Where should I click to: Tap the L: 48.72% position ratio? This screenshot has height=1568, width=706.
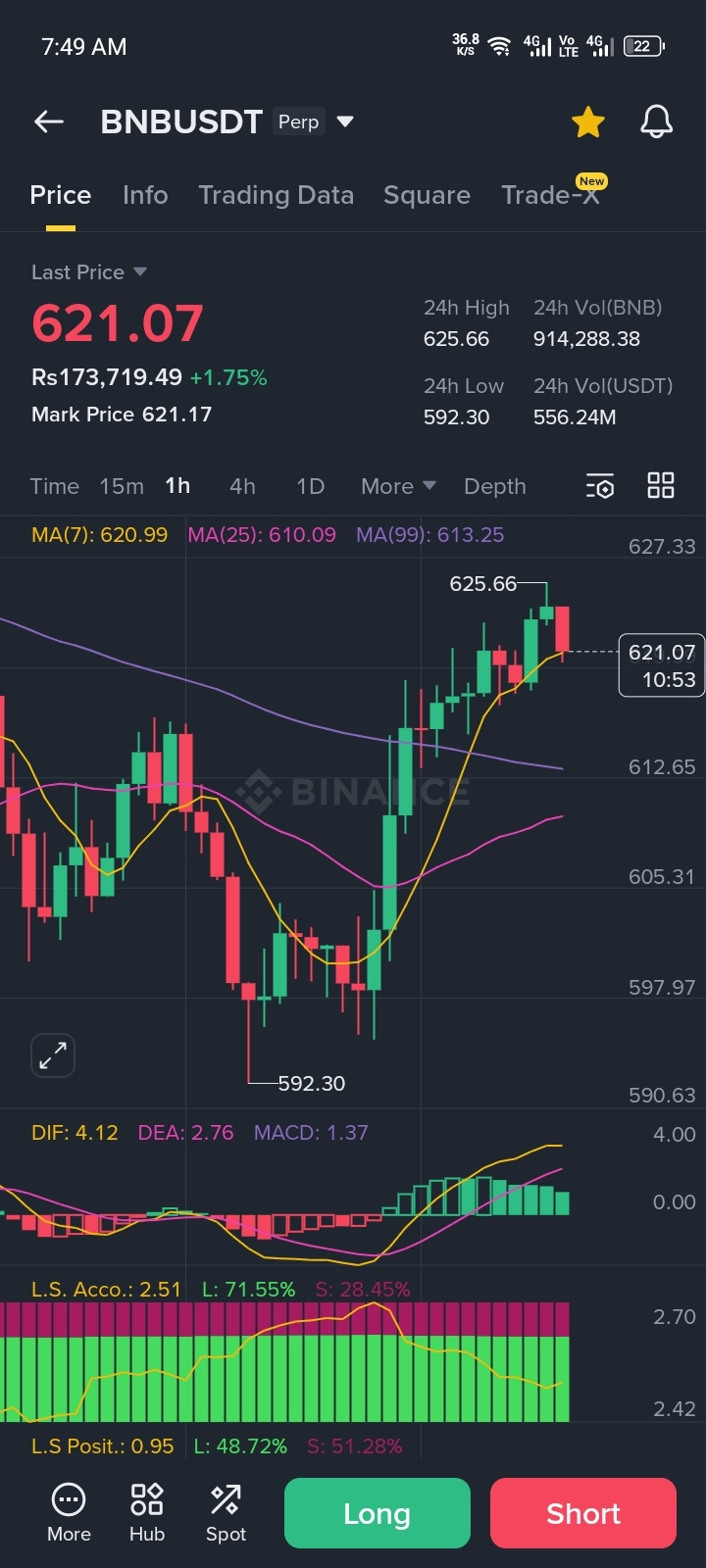240,1446
